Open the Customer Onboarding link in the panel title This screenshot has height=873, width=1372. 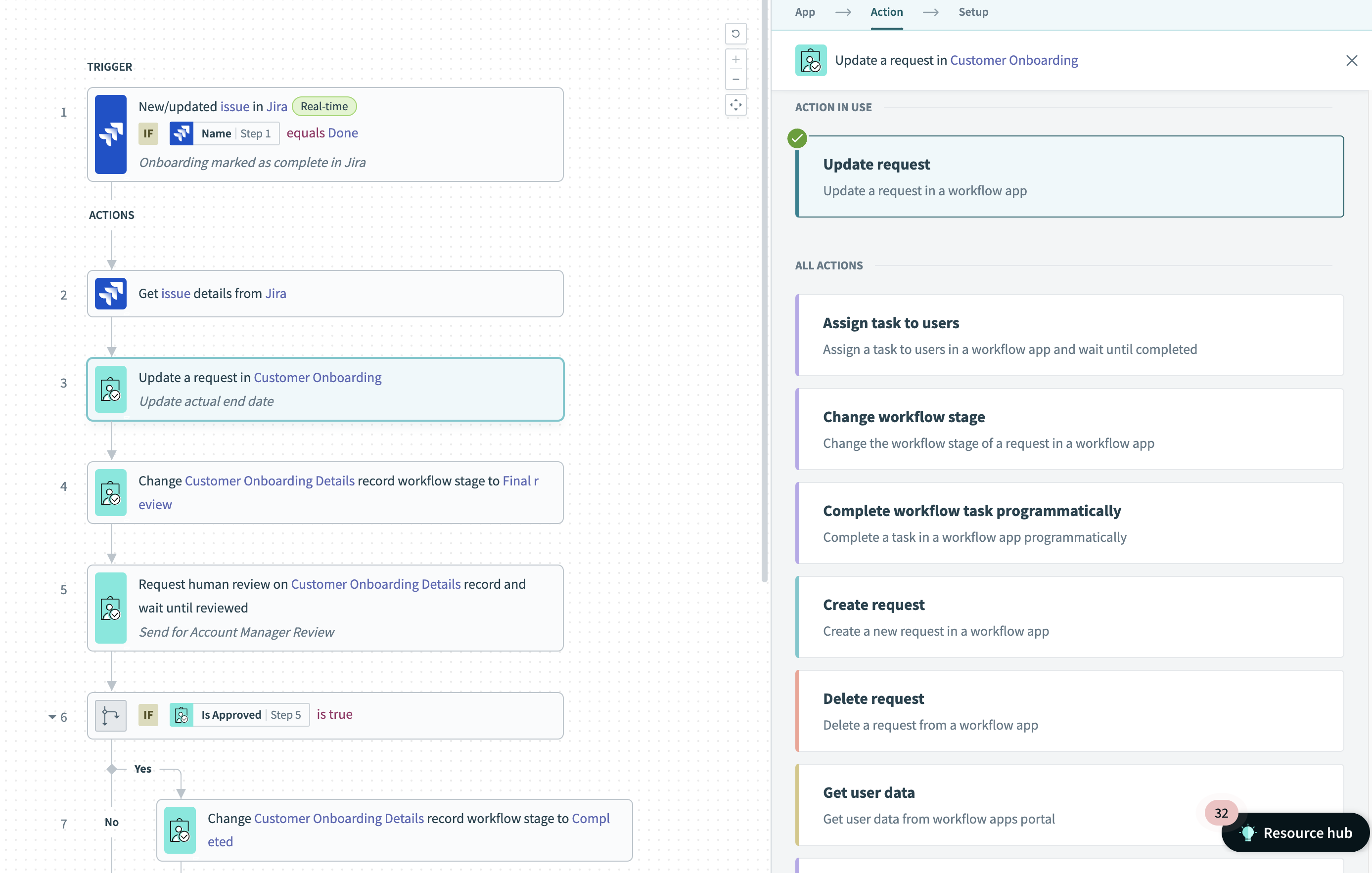[x=1015, y=60]
